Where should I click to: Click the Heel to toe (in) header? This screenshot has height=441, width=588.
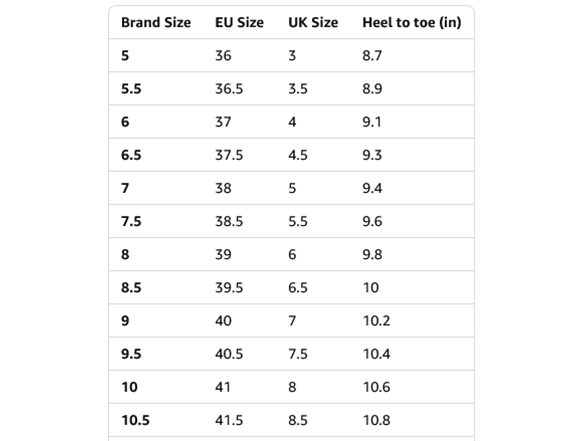[x=412, y=22]
